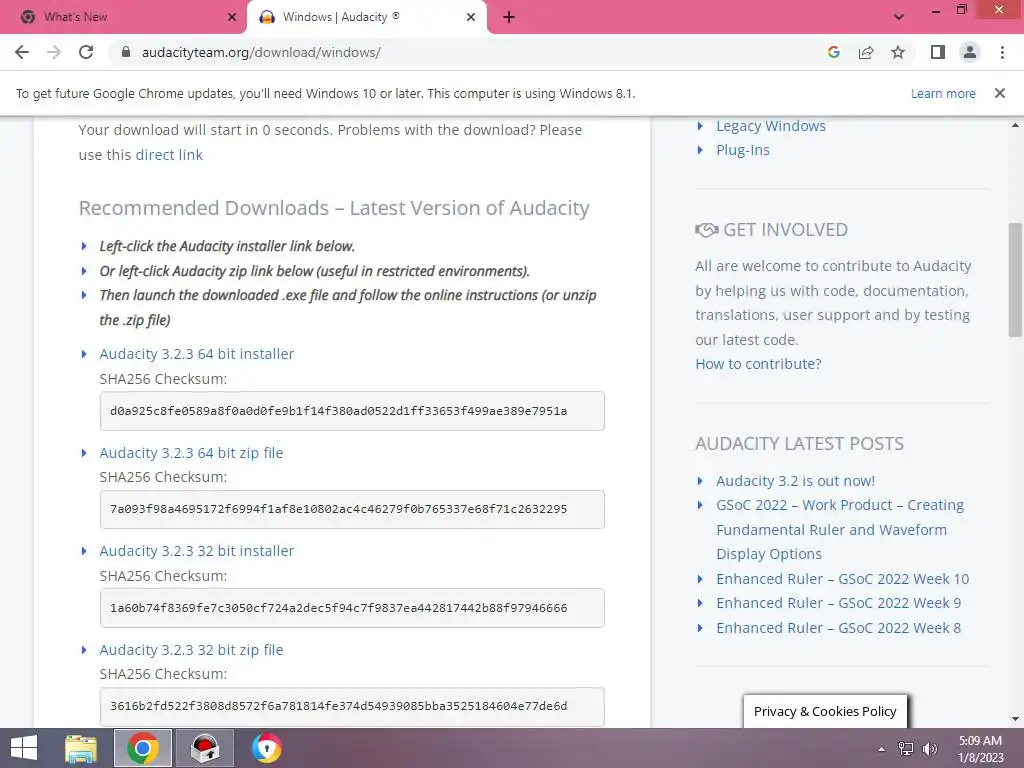
Task: Click the scrollbar down arrow
Action: (1016, 719)
